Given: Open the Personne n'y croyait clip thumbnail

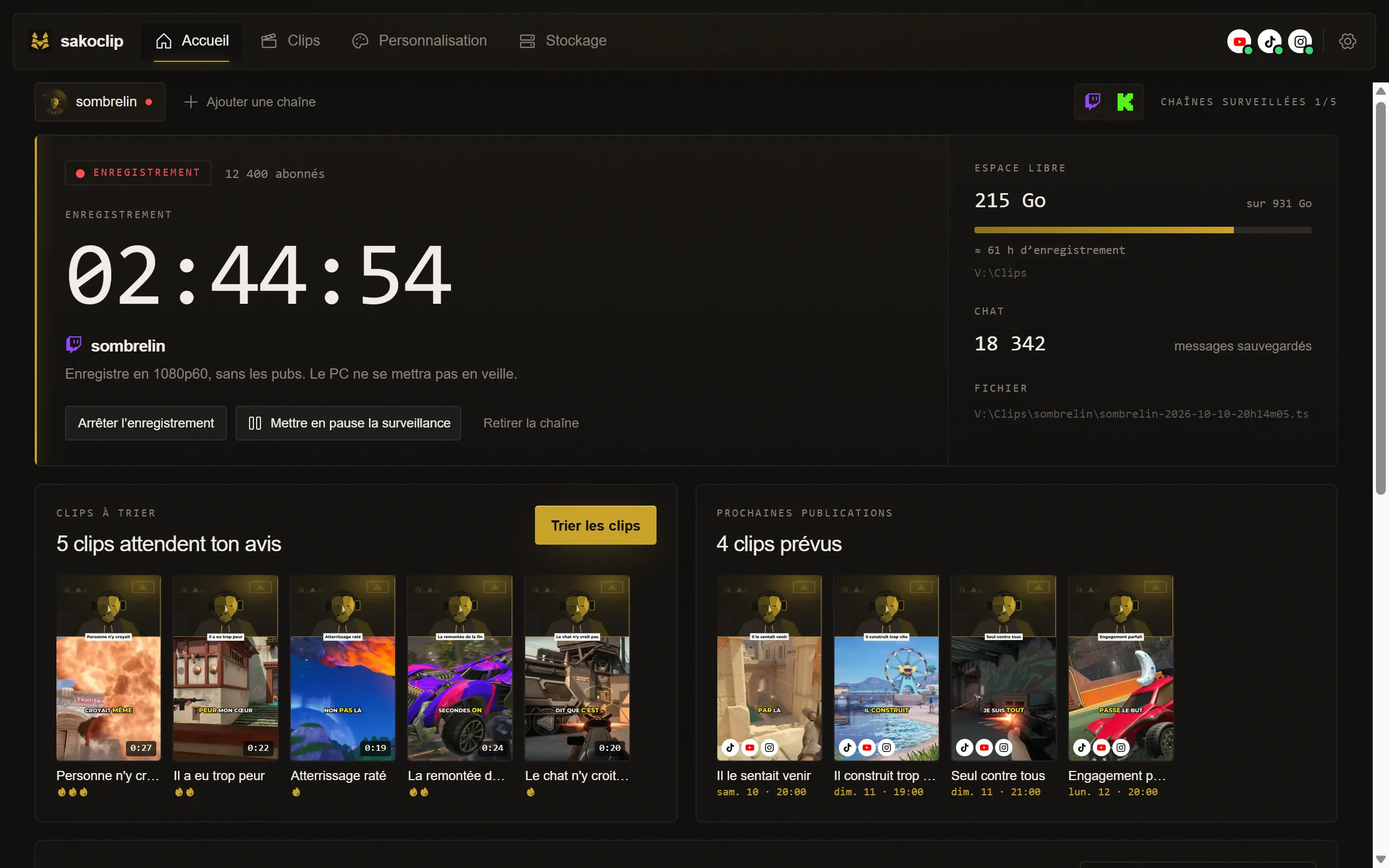Looking at the screenshot, I should coord(109,668).
